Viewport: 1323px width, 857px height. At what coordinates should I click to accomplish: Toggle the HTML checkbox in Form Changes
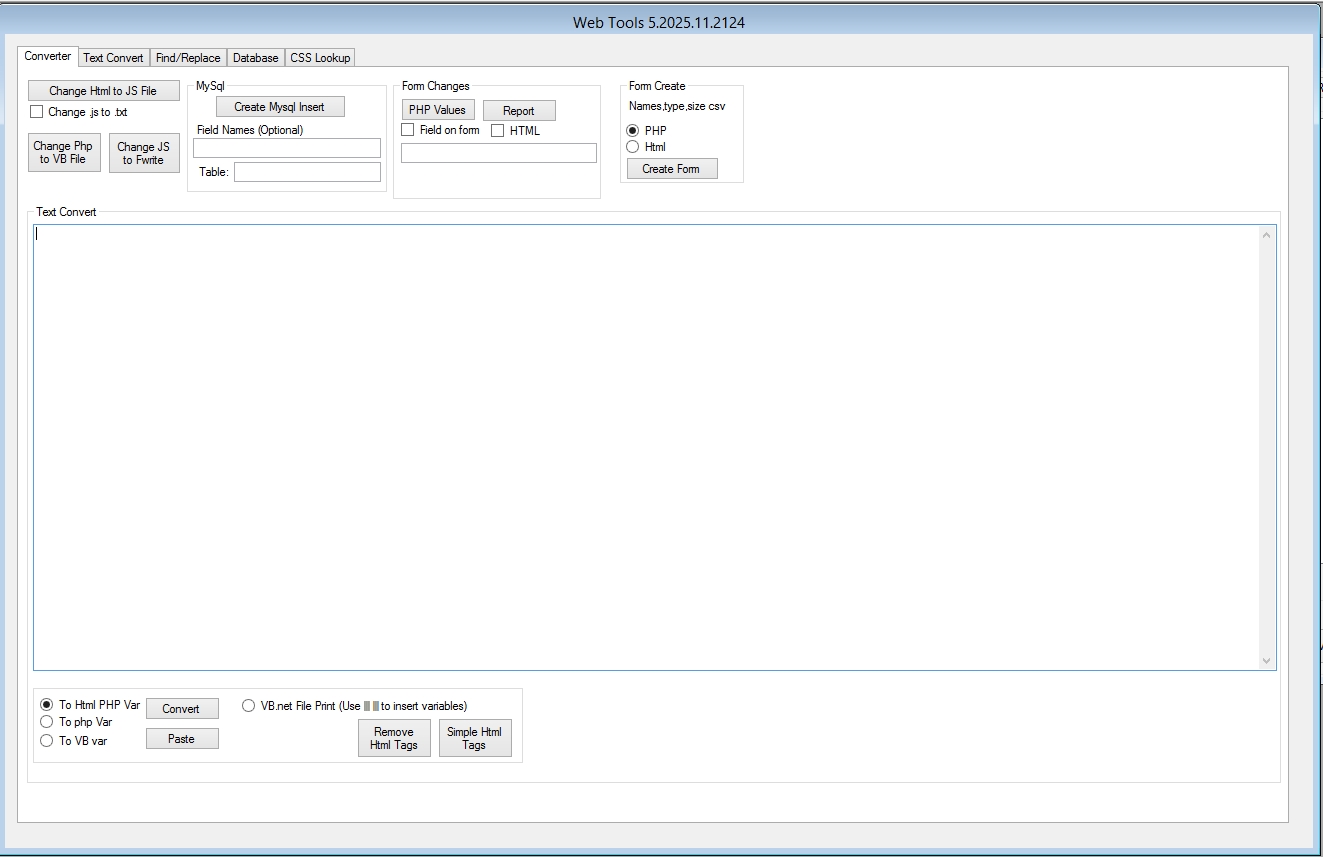(497, 131)
